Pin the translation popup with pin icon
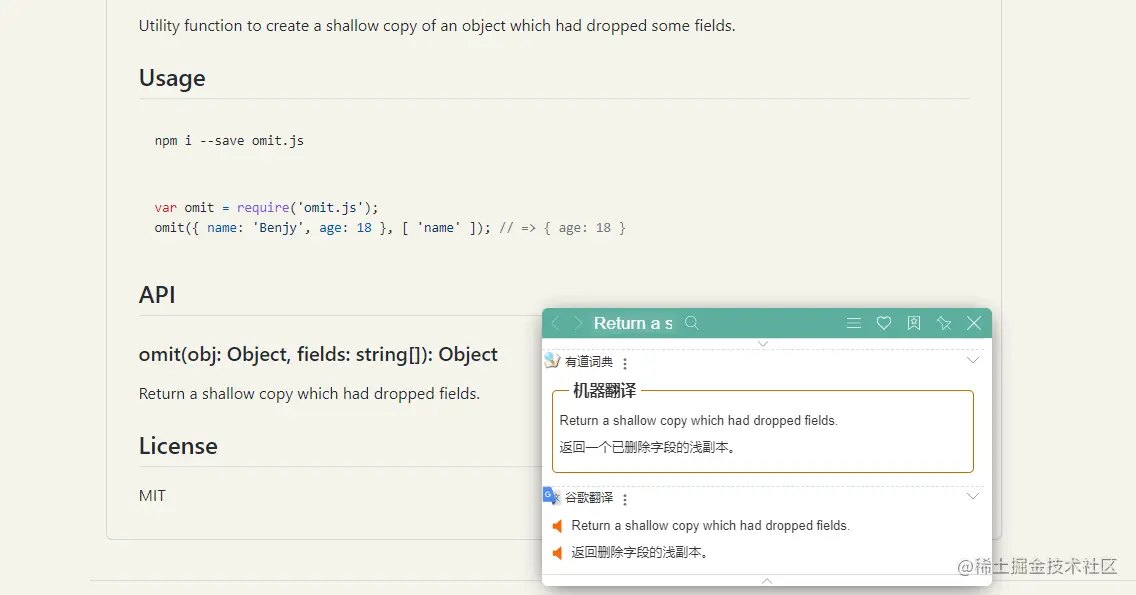1136x595 pixels. [944, 323]
